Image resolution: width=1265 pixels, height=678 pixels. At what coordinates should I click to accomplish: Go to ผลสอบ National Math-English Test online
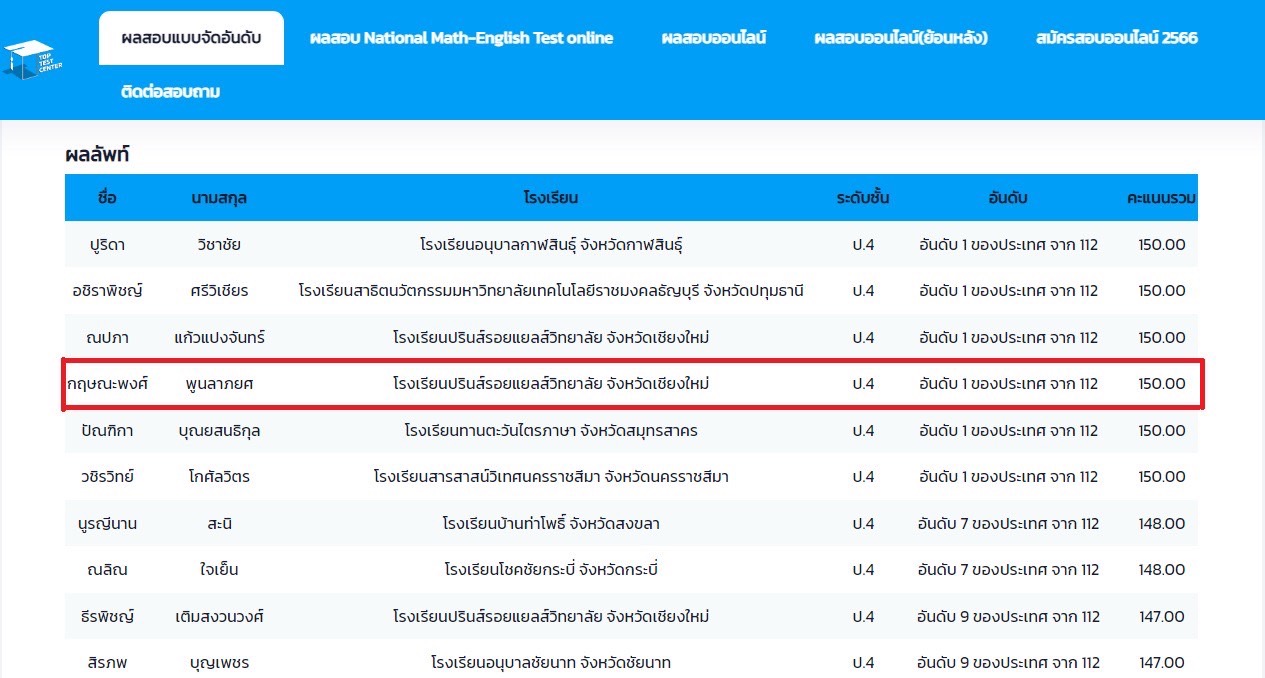tap(461, 38)
